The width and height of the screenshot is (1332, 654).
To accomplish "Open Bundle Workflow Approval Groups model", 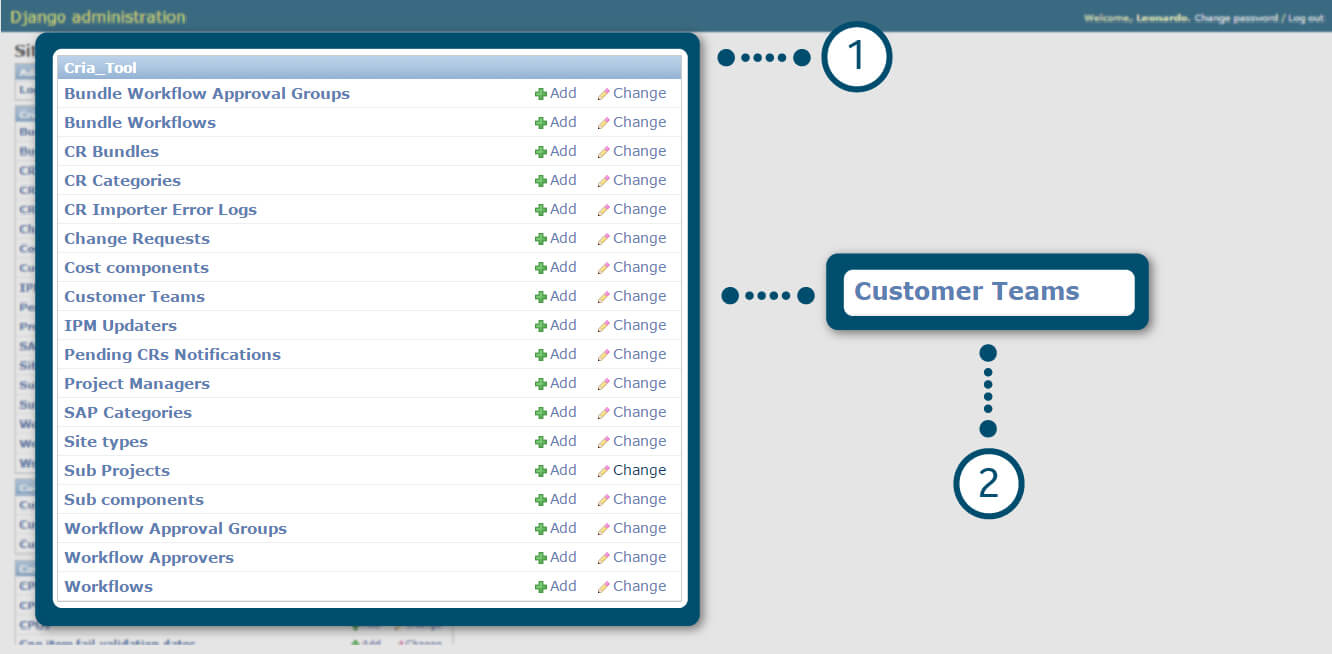I will point(206,94).
